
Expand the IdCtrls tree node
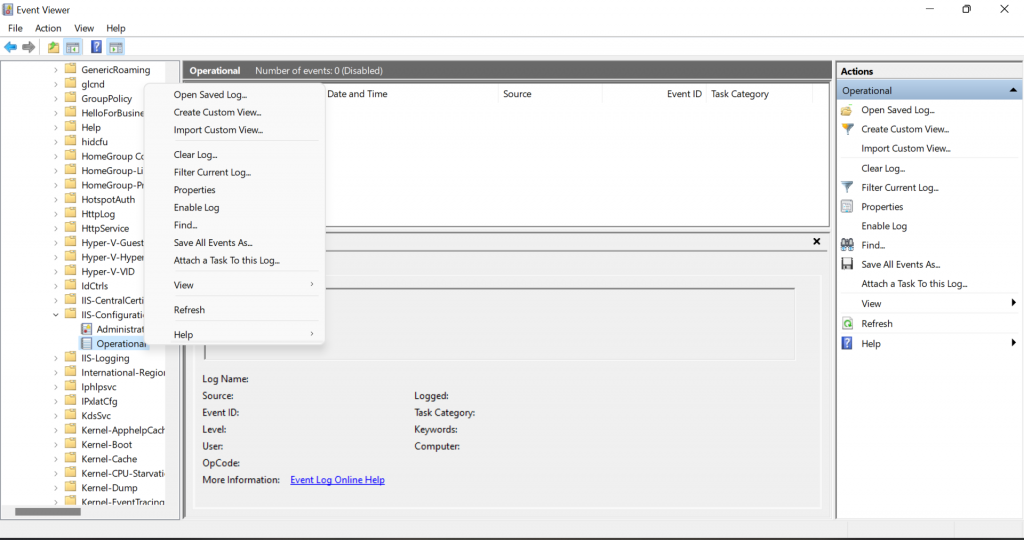click(x=56, y=286)
